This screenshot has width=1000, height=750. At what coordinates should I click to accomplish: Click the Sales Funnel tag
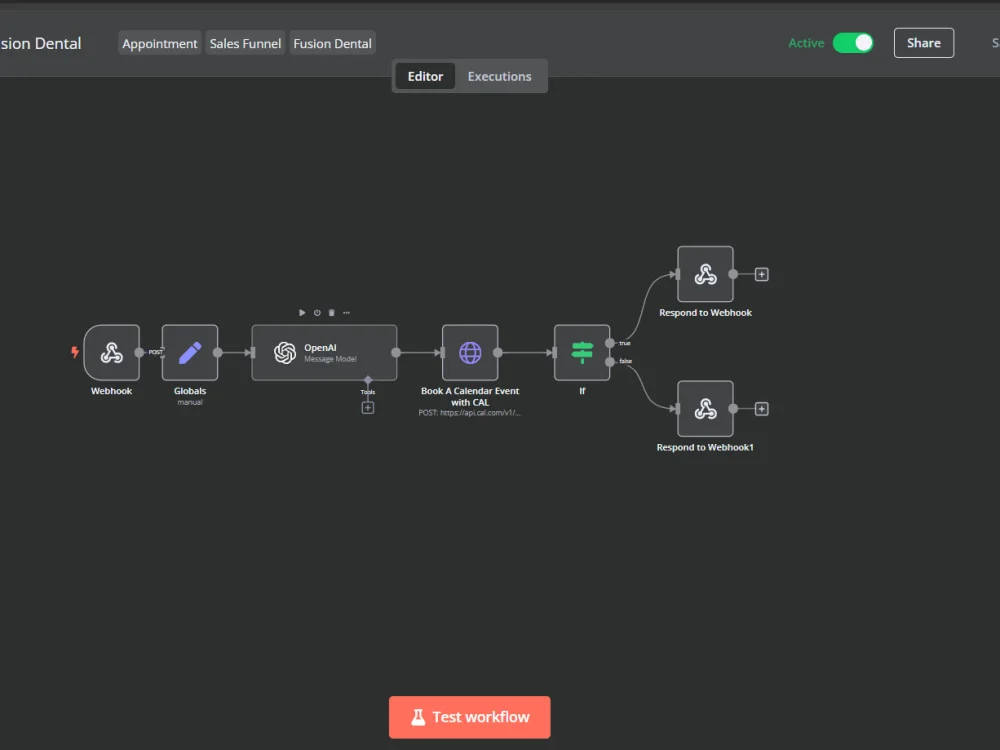(x=246, y=43)
